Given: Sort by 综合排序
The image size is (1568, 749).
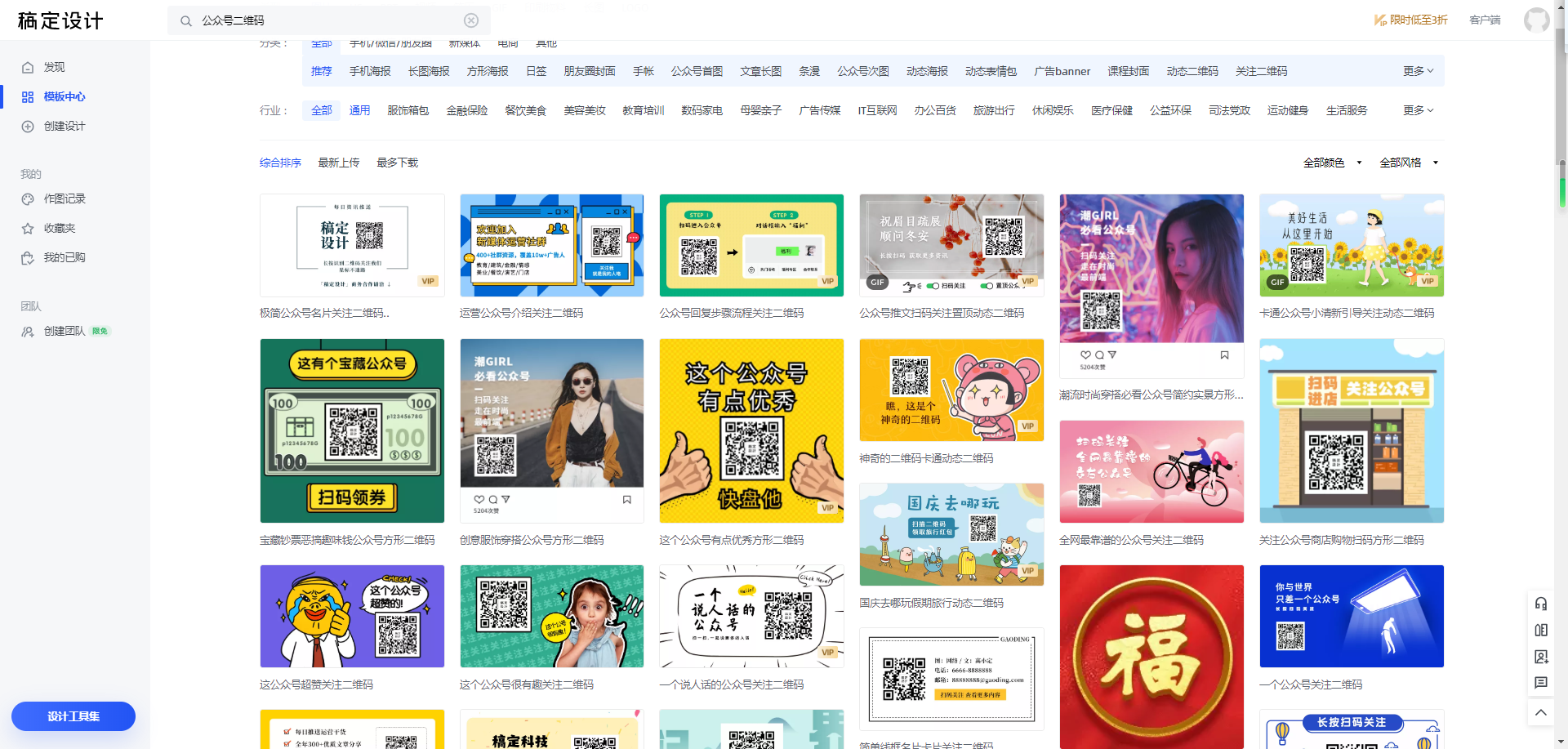Looking at the screenshot, I should [280, 163].
